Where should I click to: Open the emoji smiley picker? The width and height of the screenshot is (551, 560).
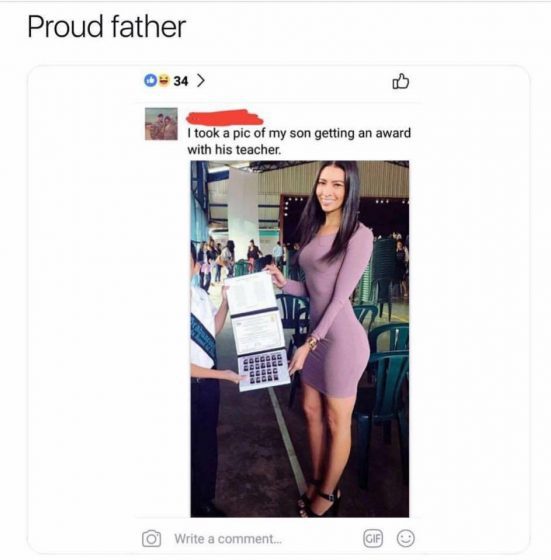pos(406,538)
